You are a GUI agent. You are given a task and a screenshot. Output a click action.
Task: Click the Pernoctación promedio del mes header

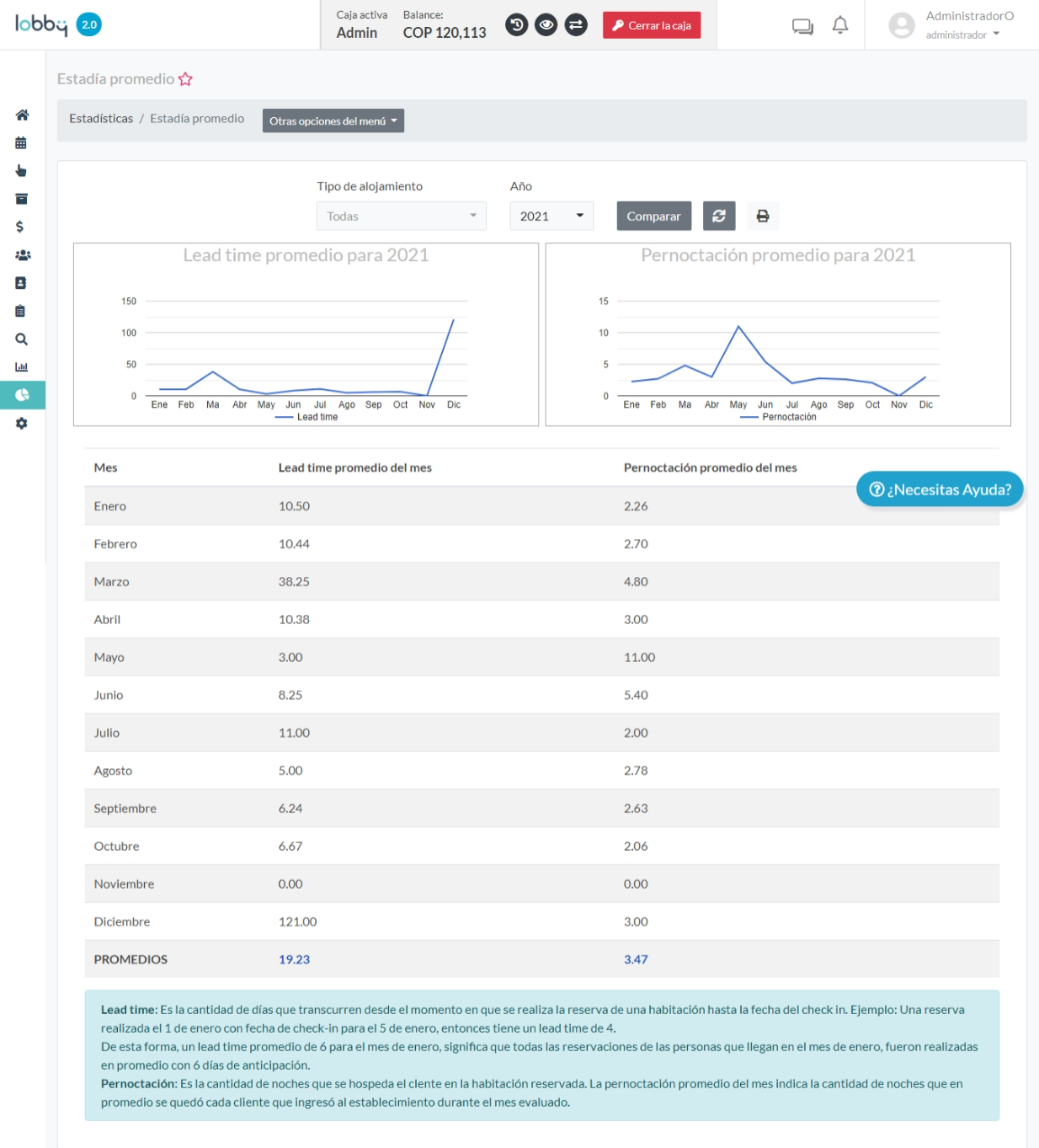point(710,467)
